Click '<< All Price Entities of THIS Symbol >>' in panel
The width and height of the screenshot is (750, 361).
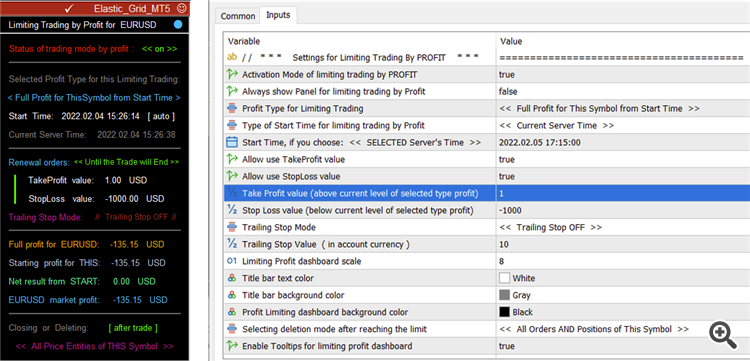pyautogui.click(x=94, y=346)
